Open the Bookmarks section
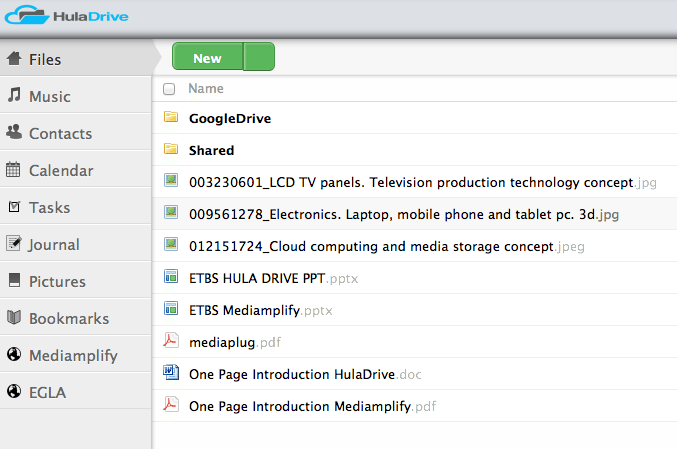Screen dimensions: 677x449 pyautogui.click(x=68, y=318)
